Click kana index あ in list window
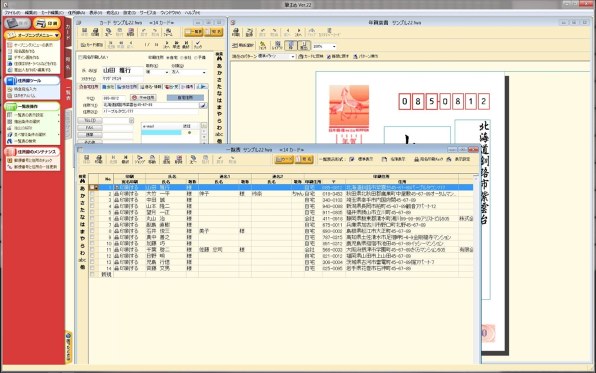The height and width of the screenshot is (373, 596). [x=82, y=189]
